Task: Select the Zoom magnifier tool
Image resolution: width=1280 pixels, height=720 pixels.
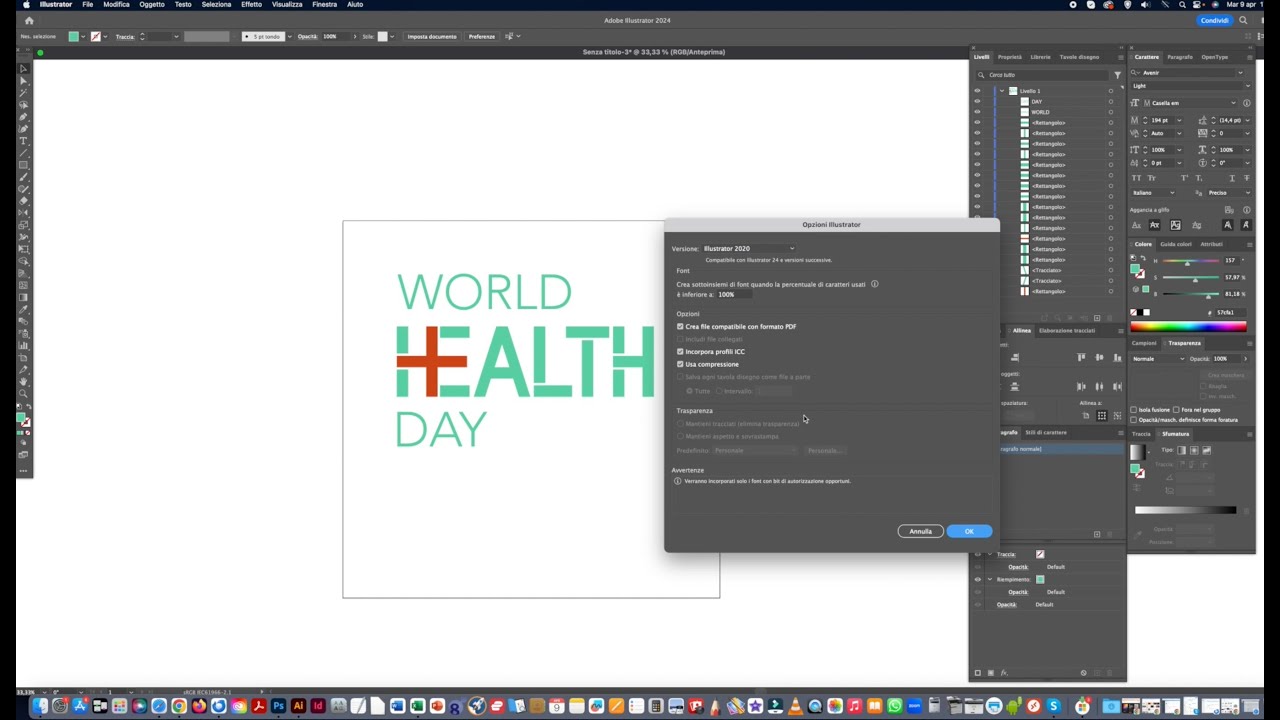Action: pos(24,393)
